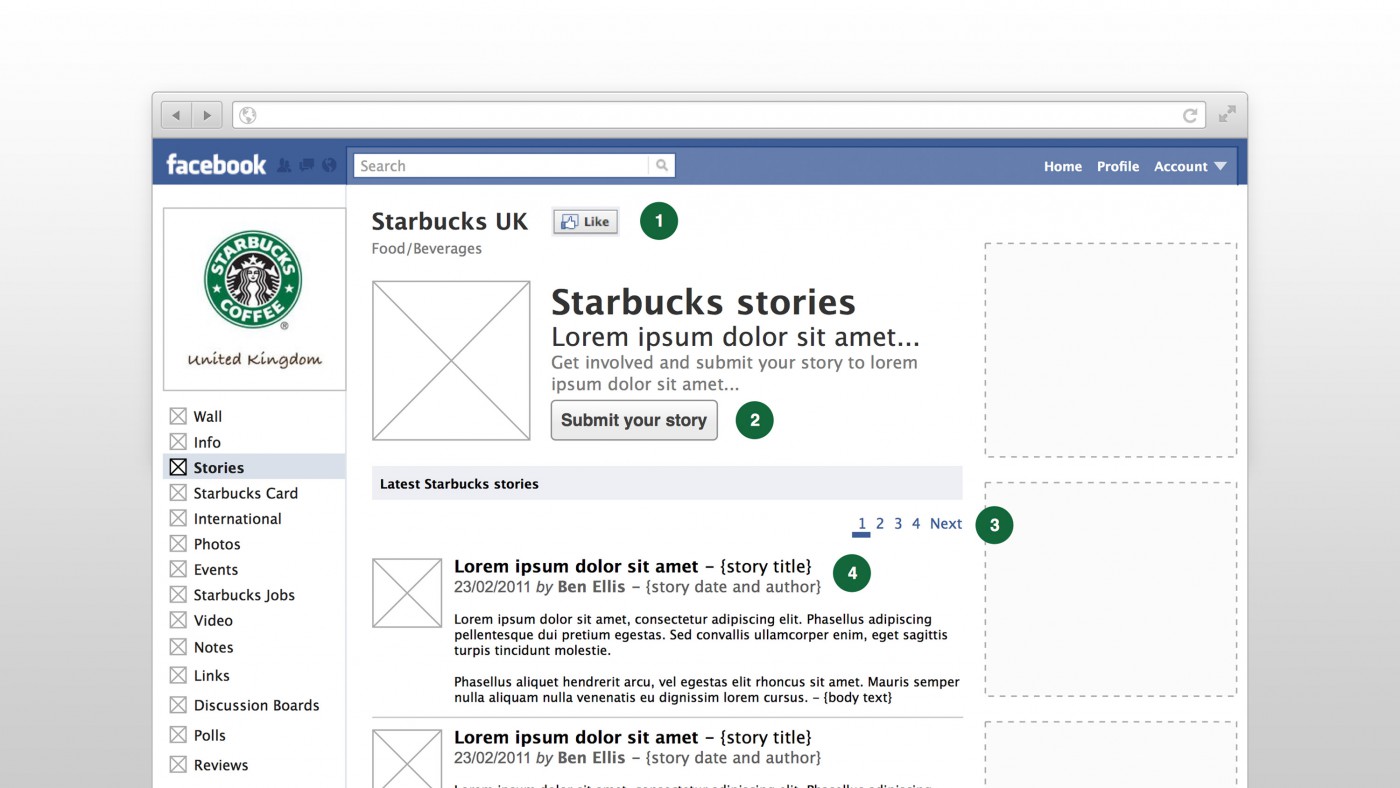Click the Submit your story button

pyautogui.click(x=634, y=420)
